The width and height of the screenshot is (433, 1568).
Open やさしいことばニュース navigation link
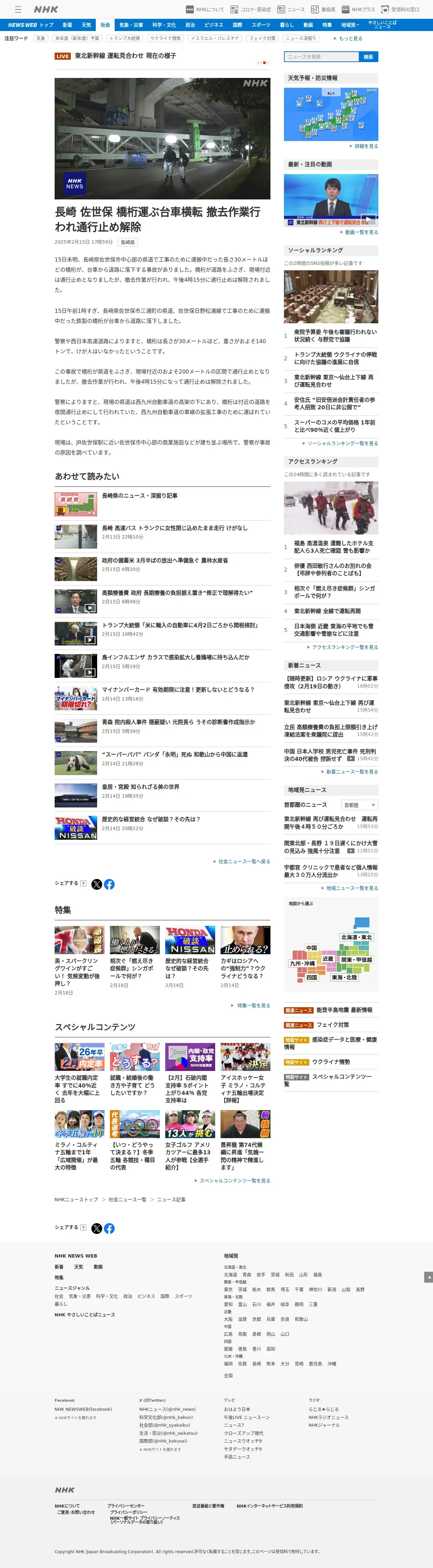point(382,25)
